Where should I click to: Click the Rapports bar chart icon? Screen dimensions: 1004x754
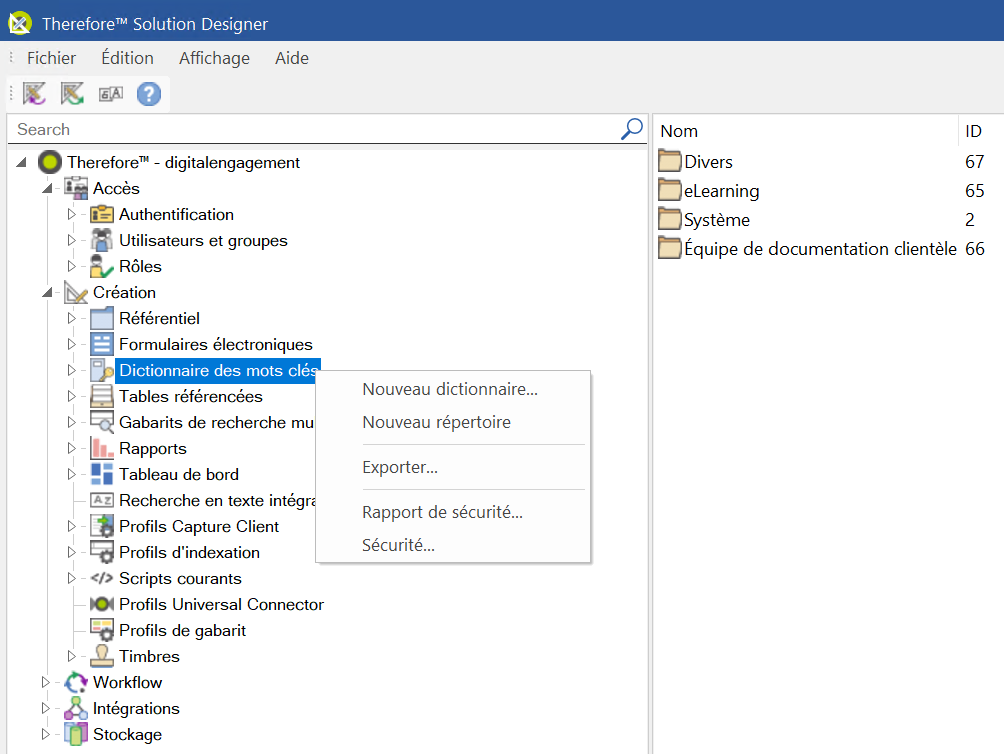pyautogui.click(x=102, y=448)
